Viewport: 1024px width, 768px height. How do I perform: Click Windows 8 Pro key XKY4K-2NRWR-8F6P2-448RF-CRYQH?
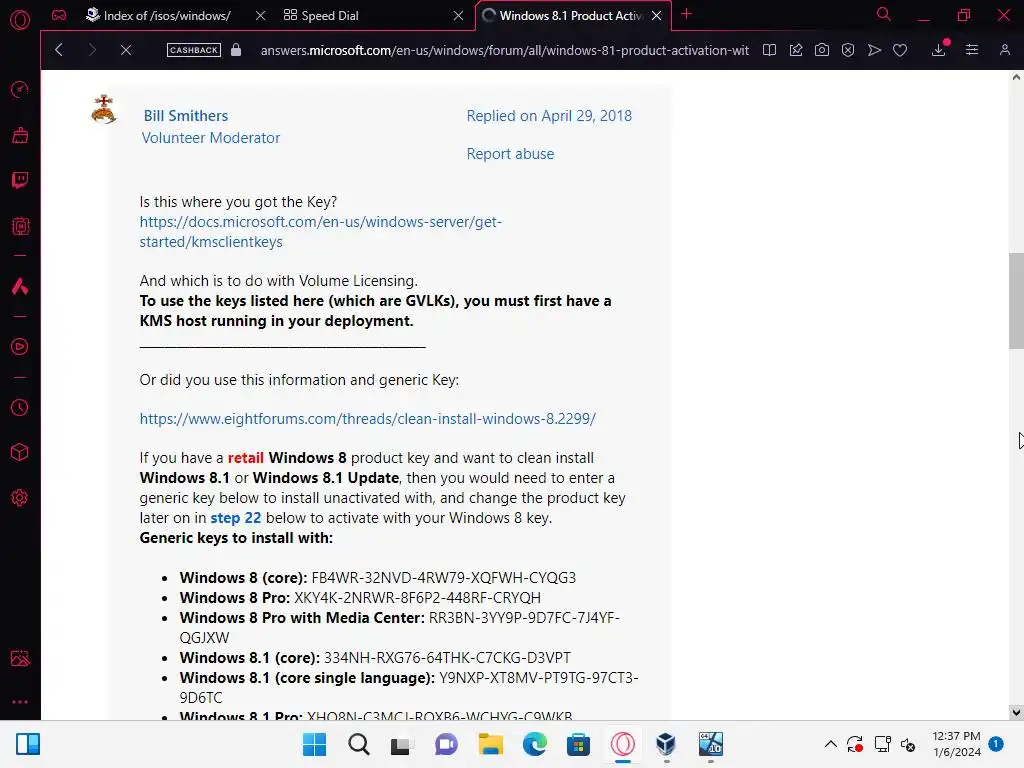[417, 598]
